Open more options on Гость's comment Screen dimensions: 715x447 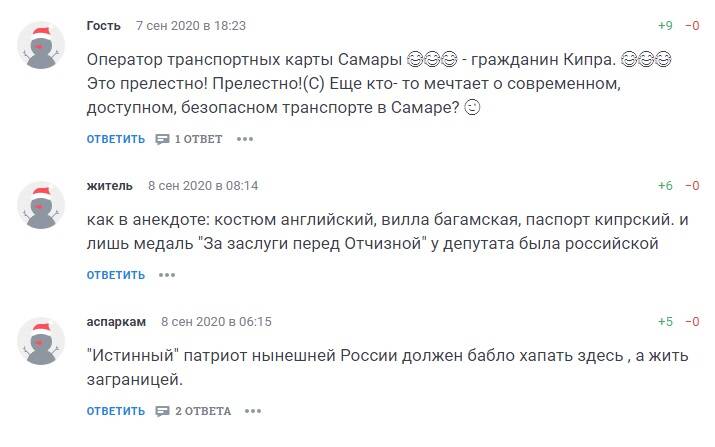[245, 139]
